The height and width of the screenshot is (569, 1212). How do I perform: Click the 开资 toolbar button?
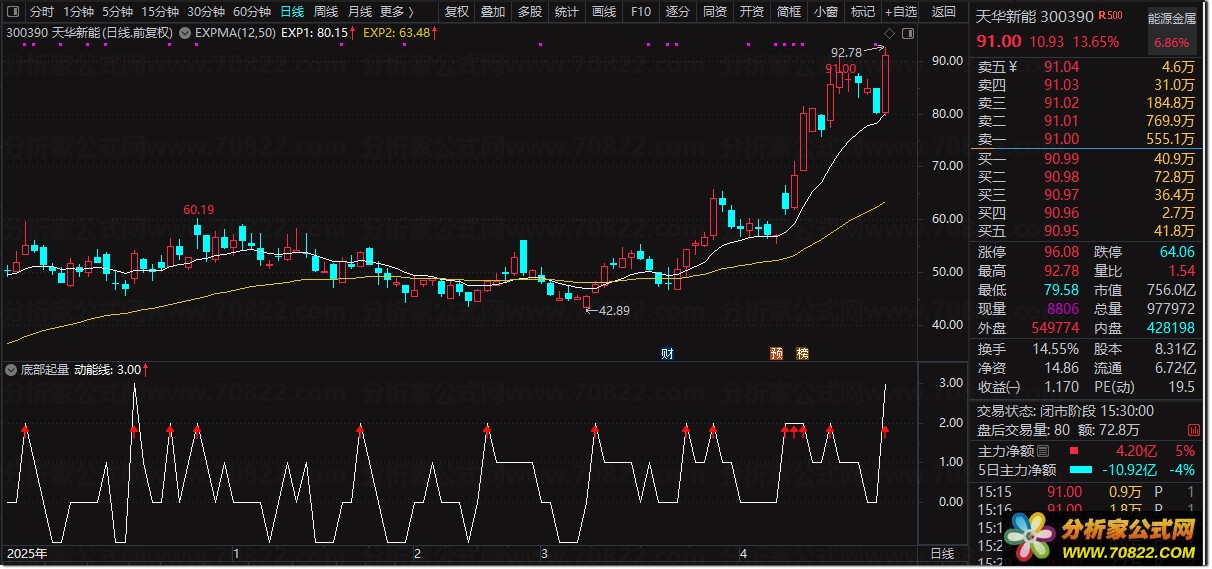tap(752, 12)
